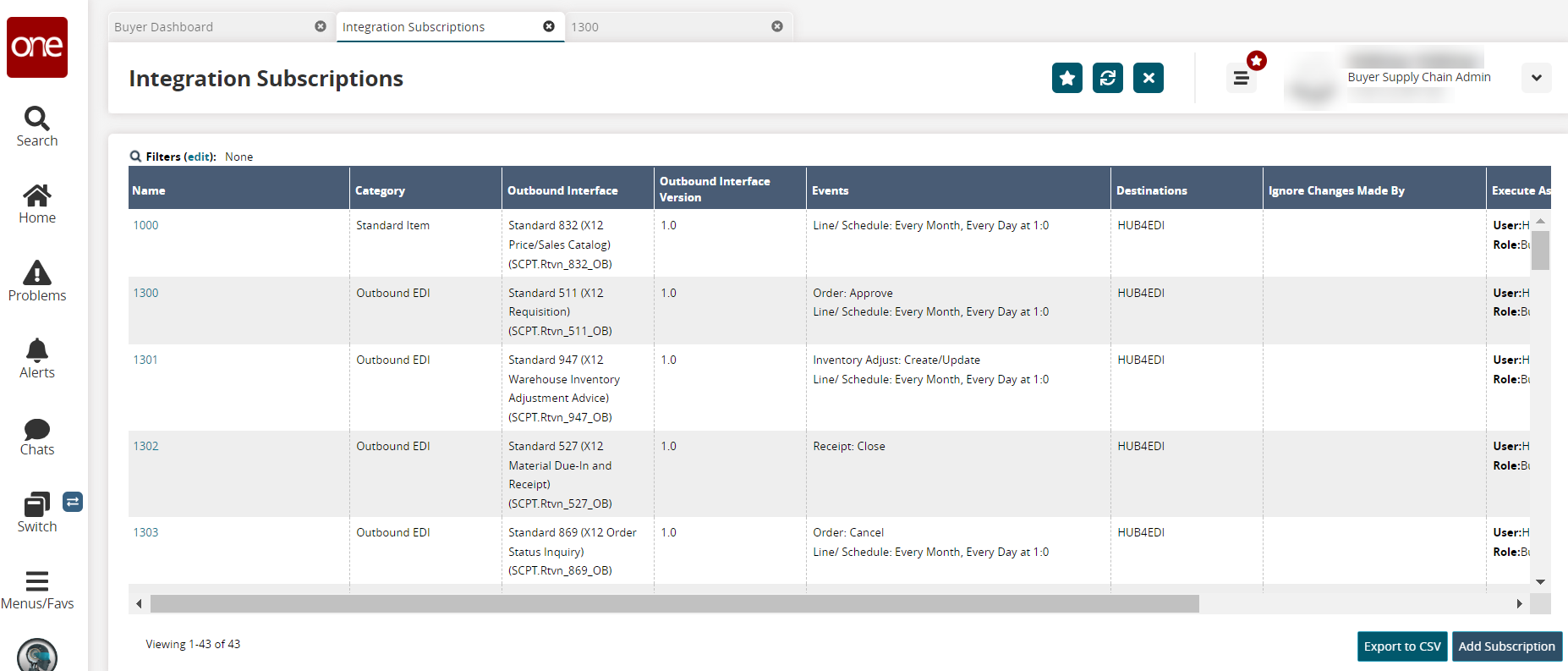Click the blurred user profile picture
This screenshot has width=1568, height=671.
pyautogui.click(x=1311, y=79)
